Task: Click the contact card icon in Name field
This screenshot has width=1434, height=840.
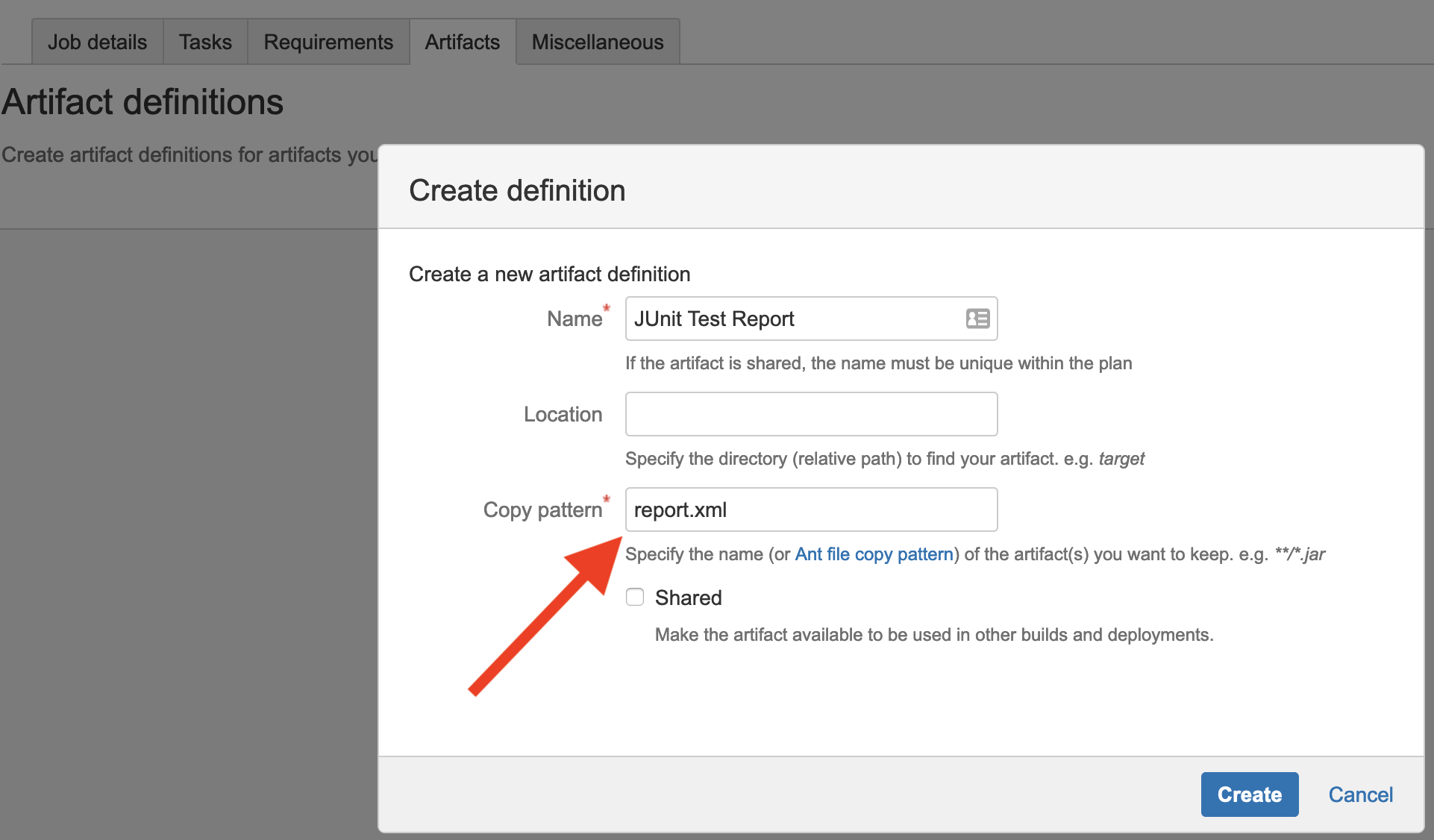Action: tap(977, 319)
